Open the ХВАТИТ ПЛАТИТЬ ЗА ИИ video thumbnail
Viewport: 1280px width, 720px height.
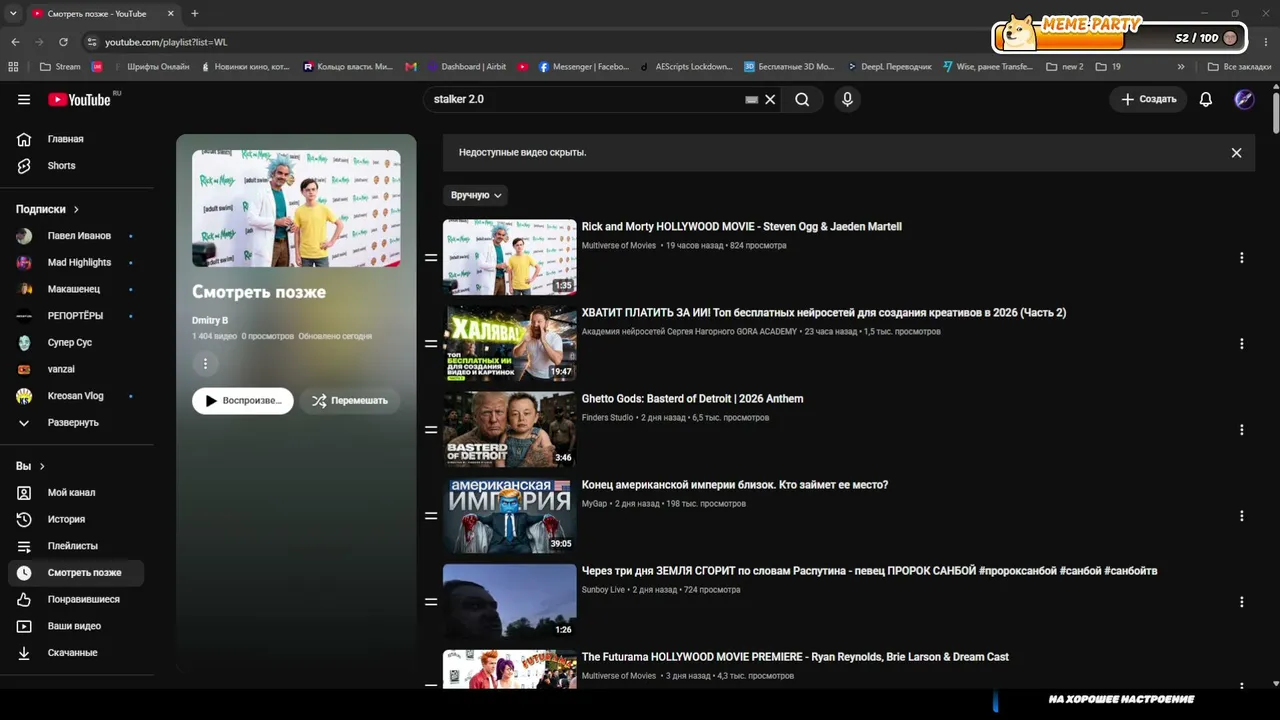[510, 344]
